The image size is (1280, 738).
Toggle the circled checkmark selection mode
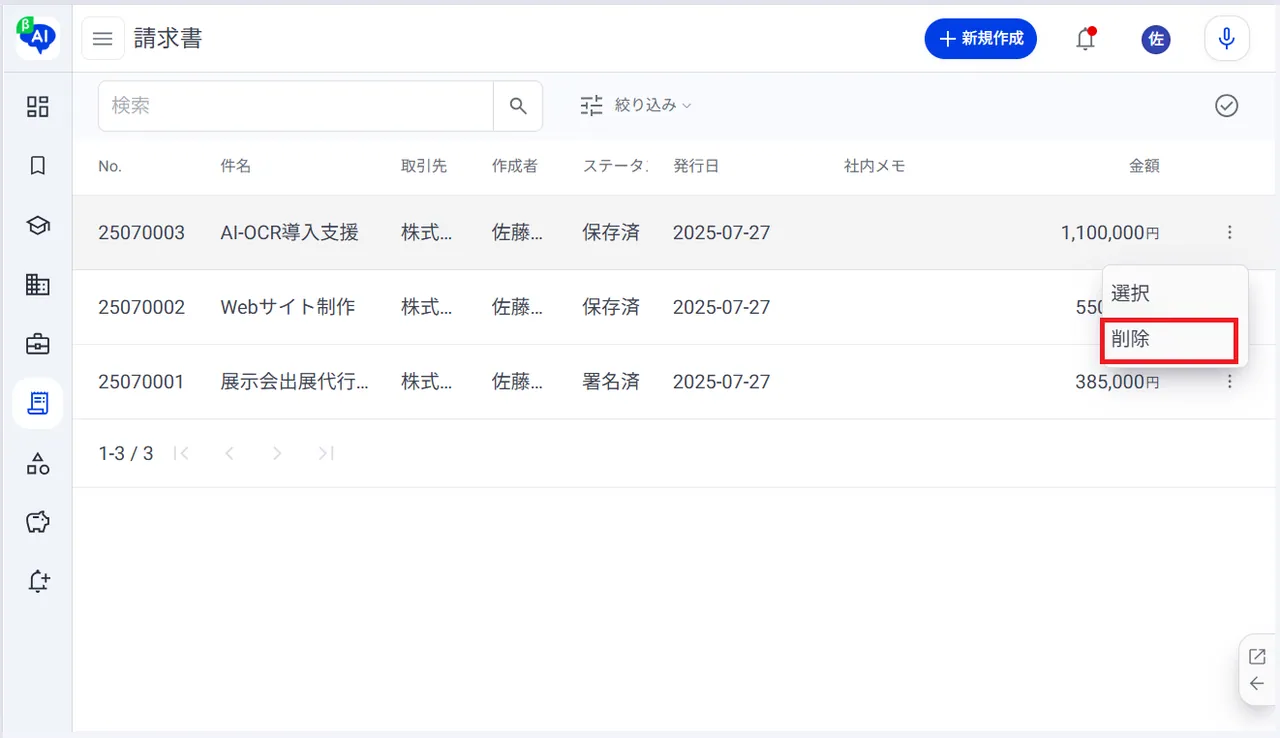coord(1227,106)
